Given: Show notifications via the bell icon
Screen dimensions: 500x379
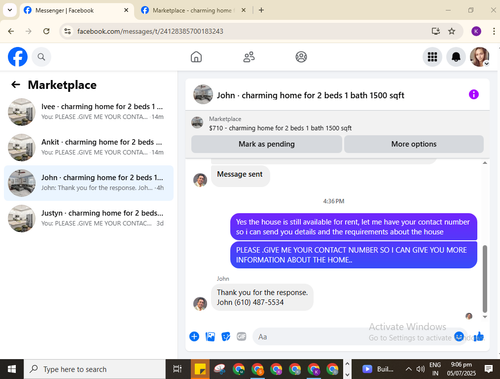Looking at the screenshot, I should (x=456, y=57).
